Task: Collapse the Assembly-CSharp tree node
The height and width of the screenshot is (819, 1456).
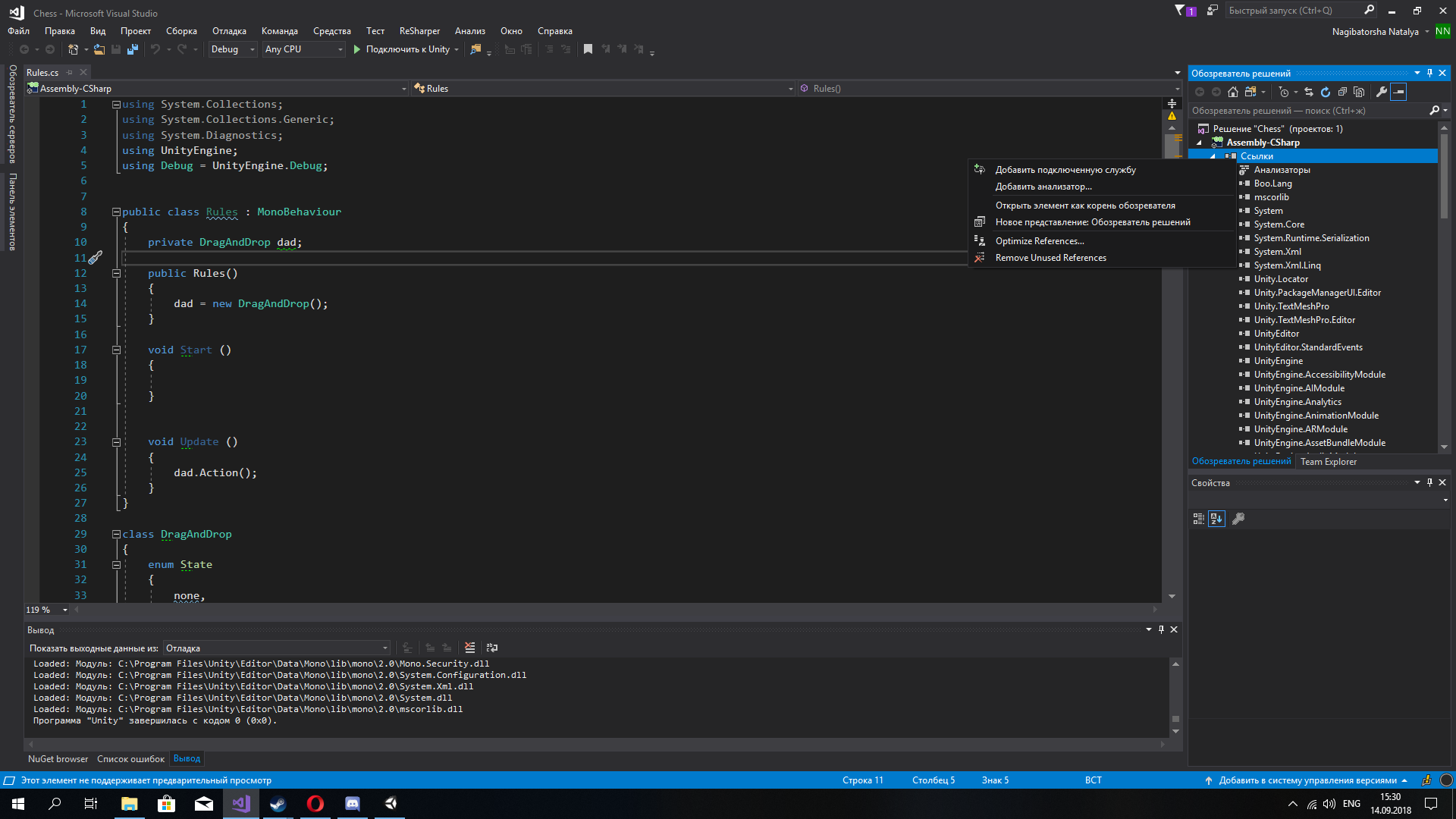Action: click(1200, 143)
